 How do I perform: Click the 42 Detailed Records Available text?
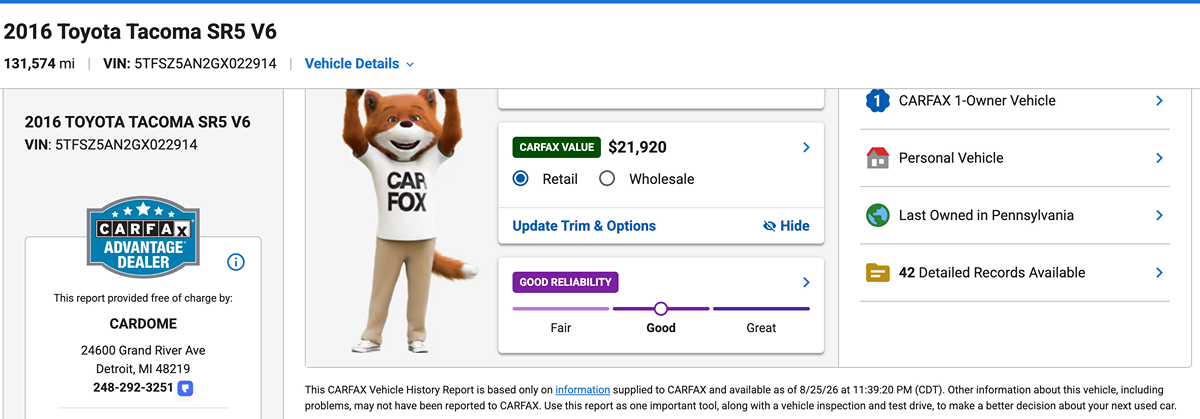(992, 272)
